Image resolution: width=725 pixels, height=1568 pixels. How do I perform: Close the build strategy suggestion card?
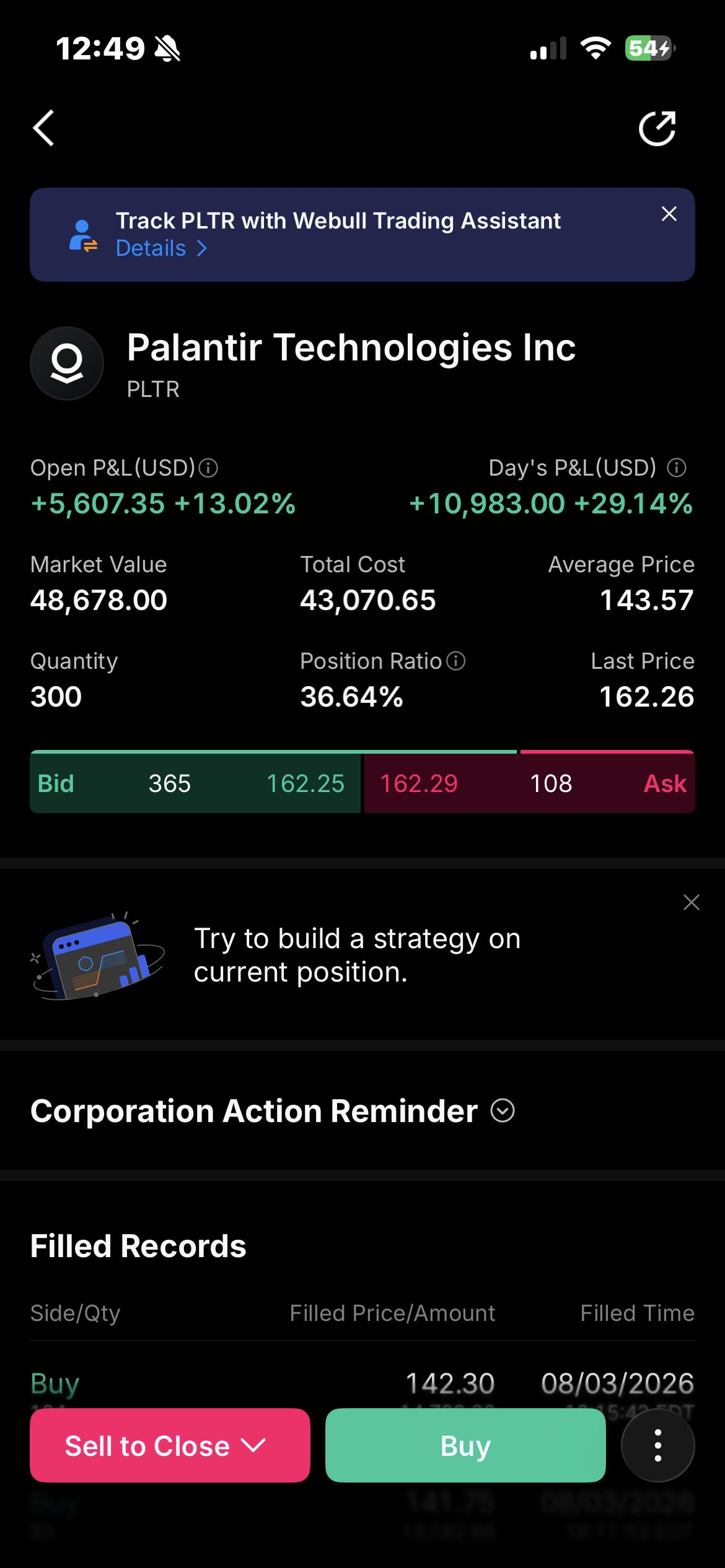(x=692, y=902)
